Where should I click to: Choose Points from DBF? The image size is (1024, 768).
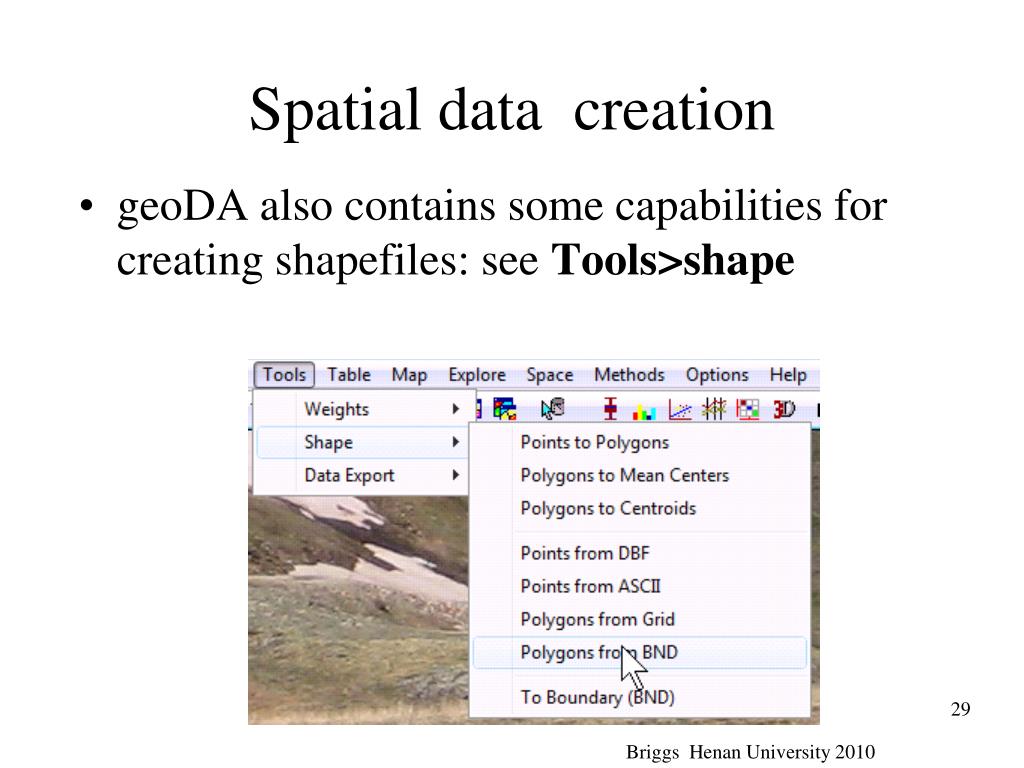click(x=640, y=553)
